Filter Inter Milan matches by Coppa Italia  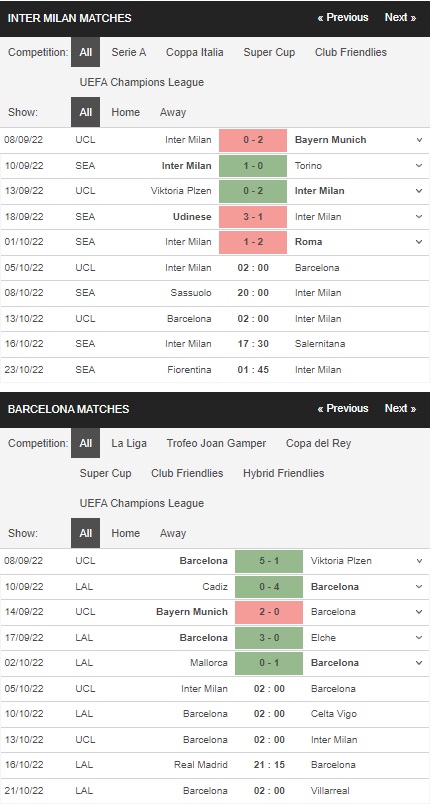[195, 52]
